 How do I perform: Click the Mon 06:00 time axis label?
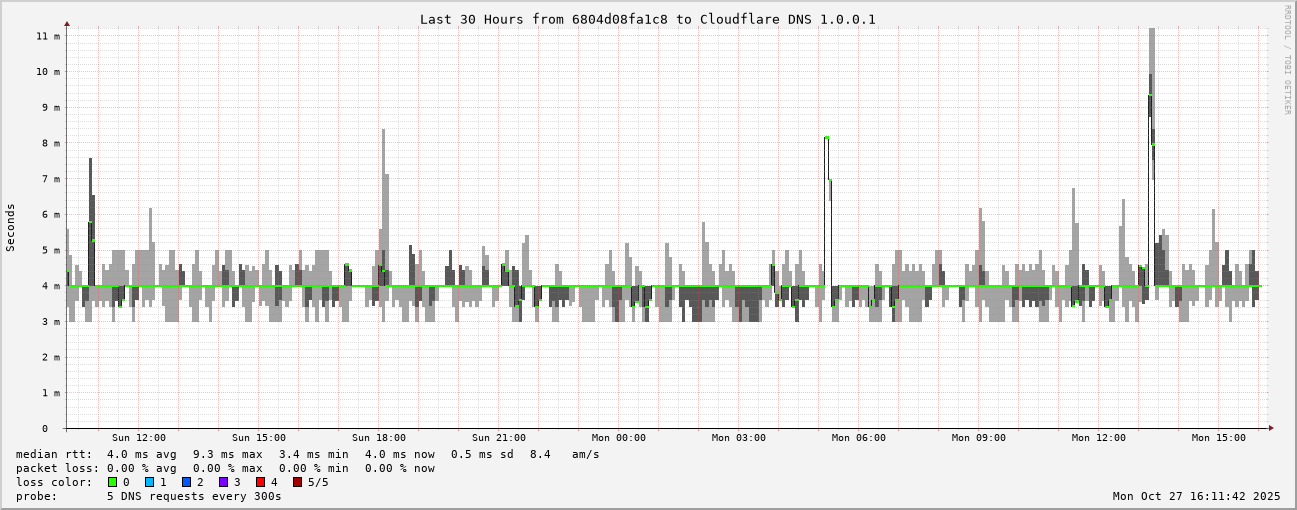point(858,438)
